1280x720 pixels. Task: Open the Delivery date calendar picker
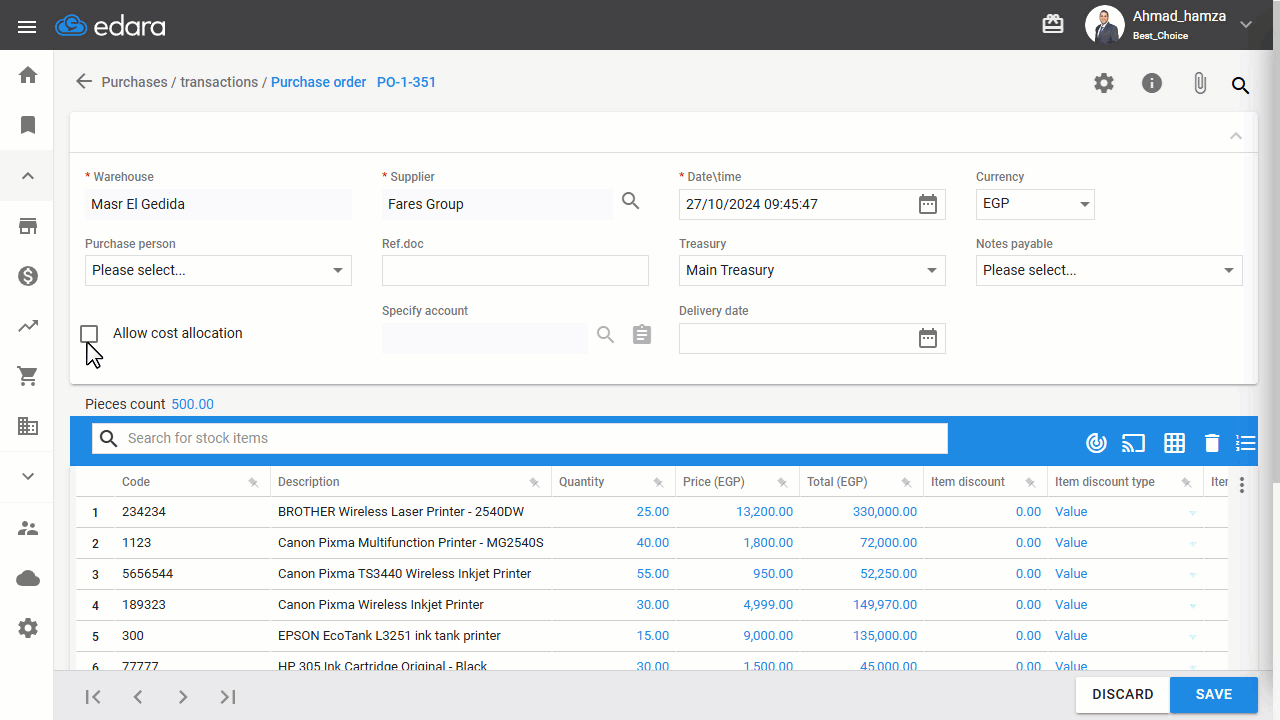(x=928, y=338)
